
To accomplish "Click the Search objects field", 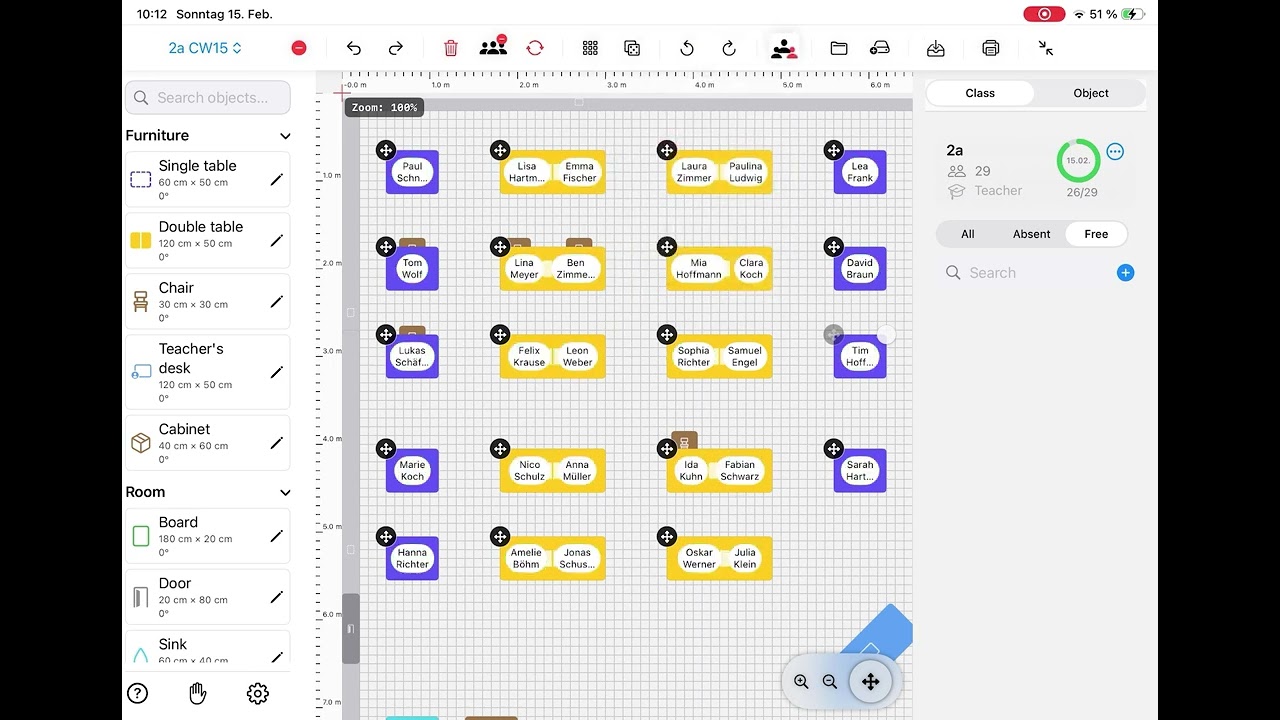I will (x=208, y=98).
